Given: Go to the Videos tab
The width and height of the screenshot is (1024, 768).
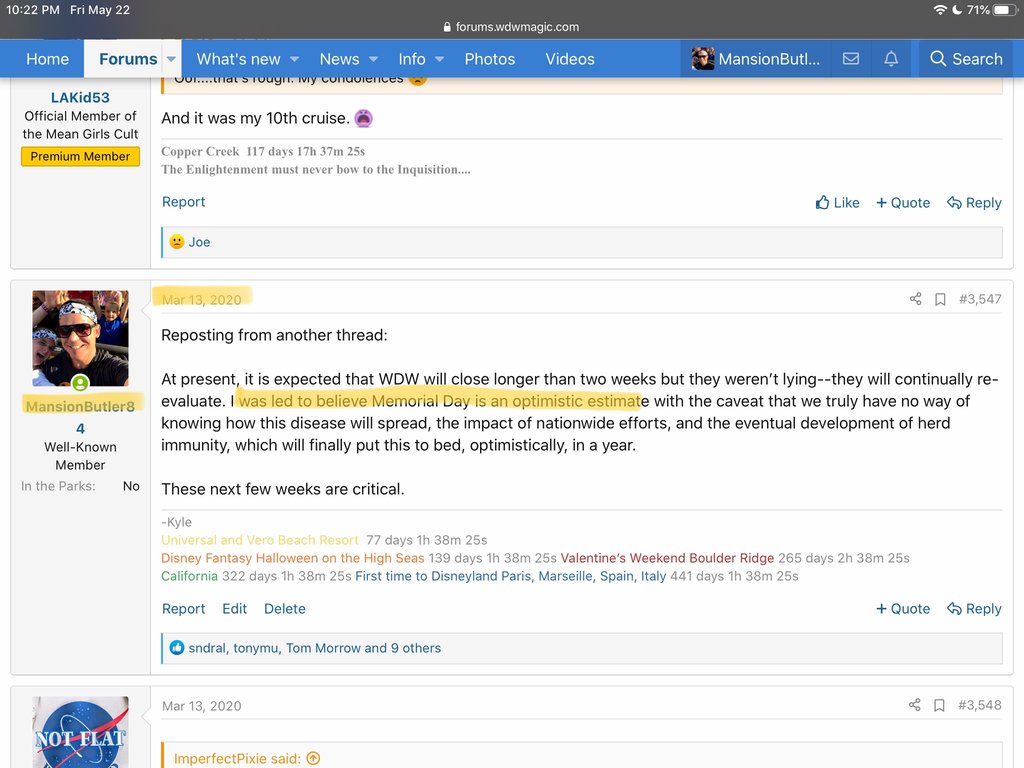Looking at the screenshot, I should (x=570, y=59).
